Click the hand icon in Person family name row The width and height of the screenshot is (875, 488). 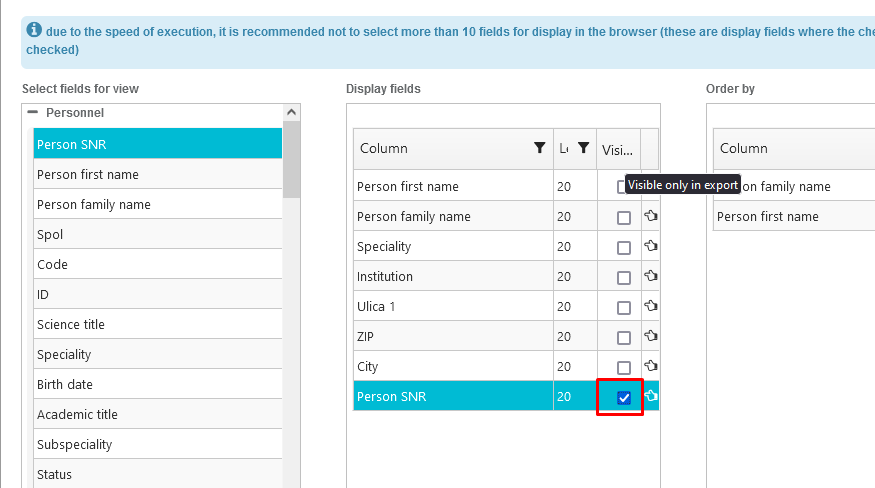tap(650, 216)
